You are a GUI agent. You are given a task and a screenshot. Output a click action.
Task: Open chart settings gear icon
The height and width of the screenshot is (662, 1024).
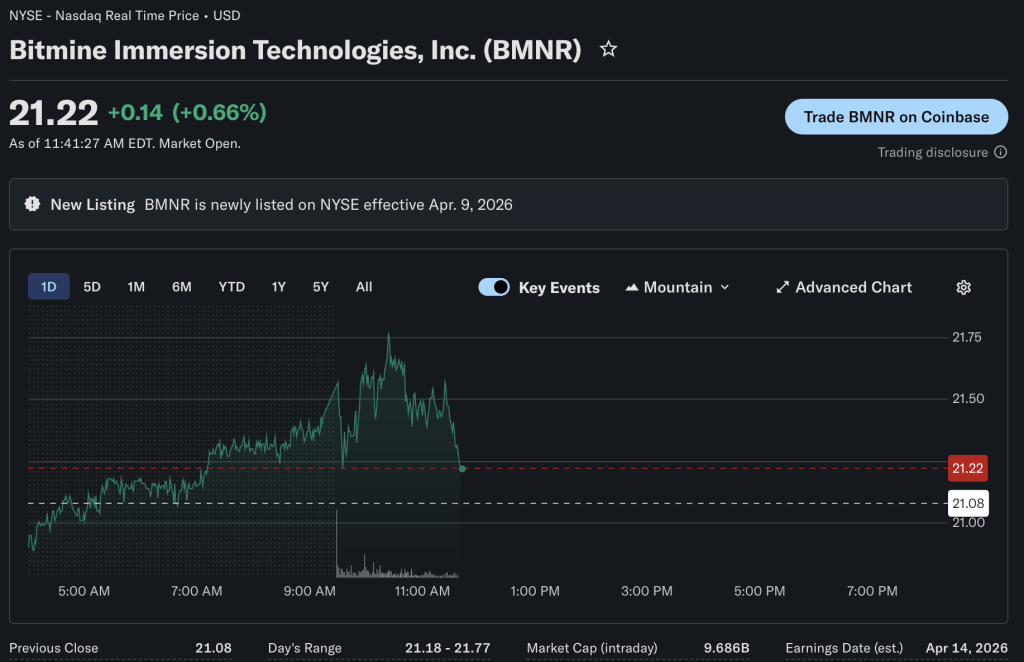tap(963, 287)
